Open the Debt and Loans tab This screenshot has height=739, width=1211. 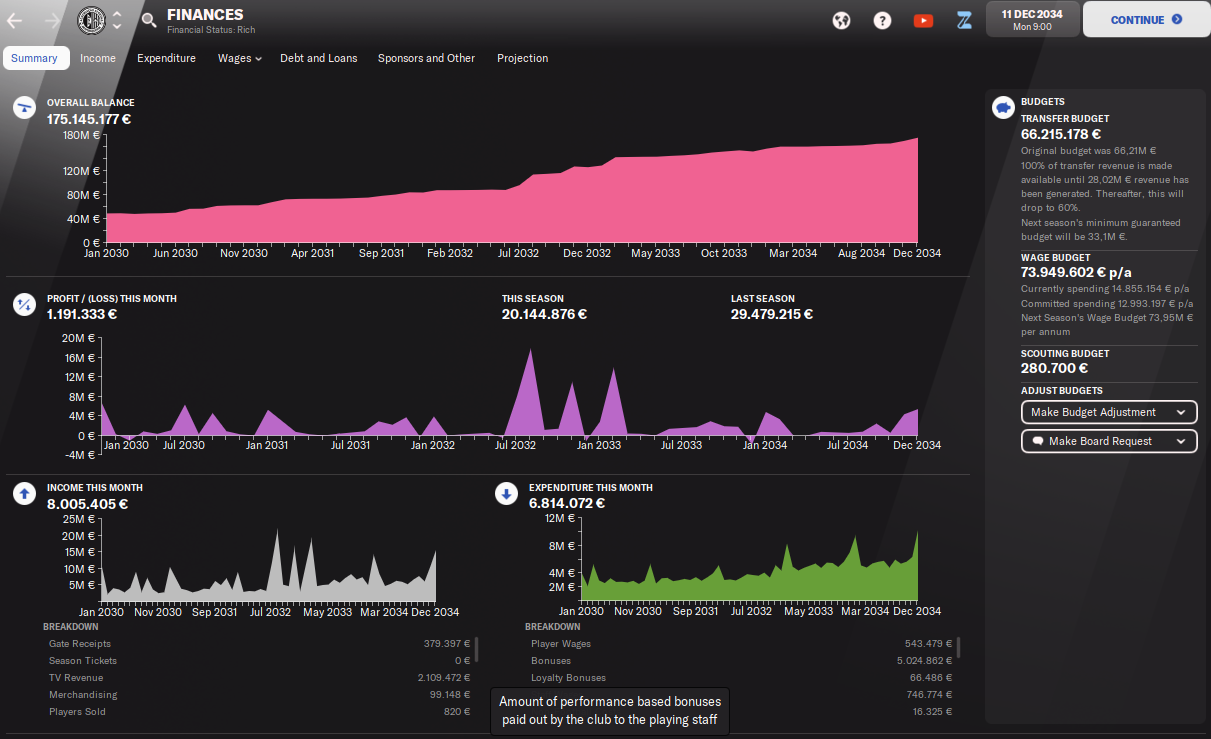tap(318, 58)
